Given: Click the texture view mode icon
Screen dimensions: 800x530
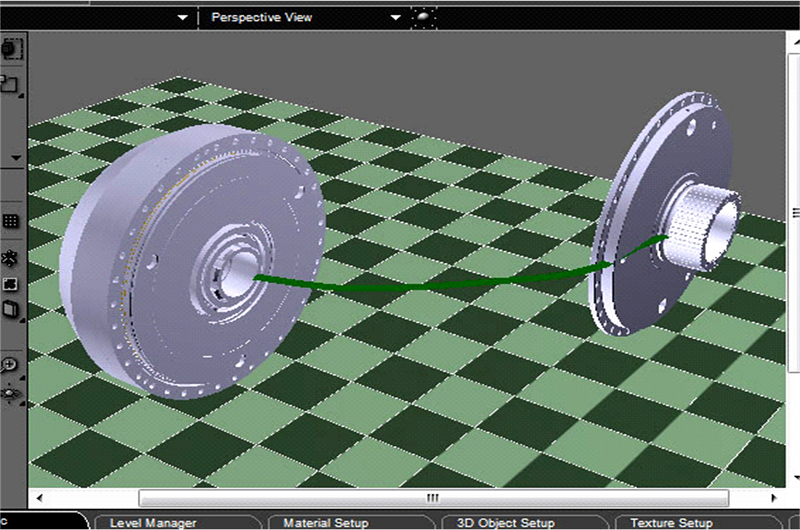Looking at the screenshot, I should click(x=12, y=285).
